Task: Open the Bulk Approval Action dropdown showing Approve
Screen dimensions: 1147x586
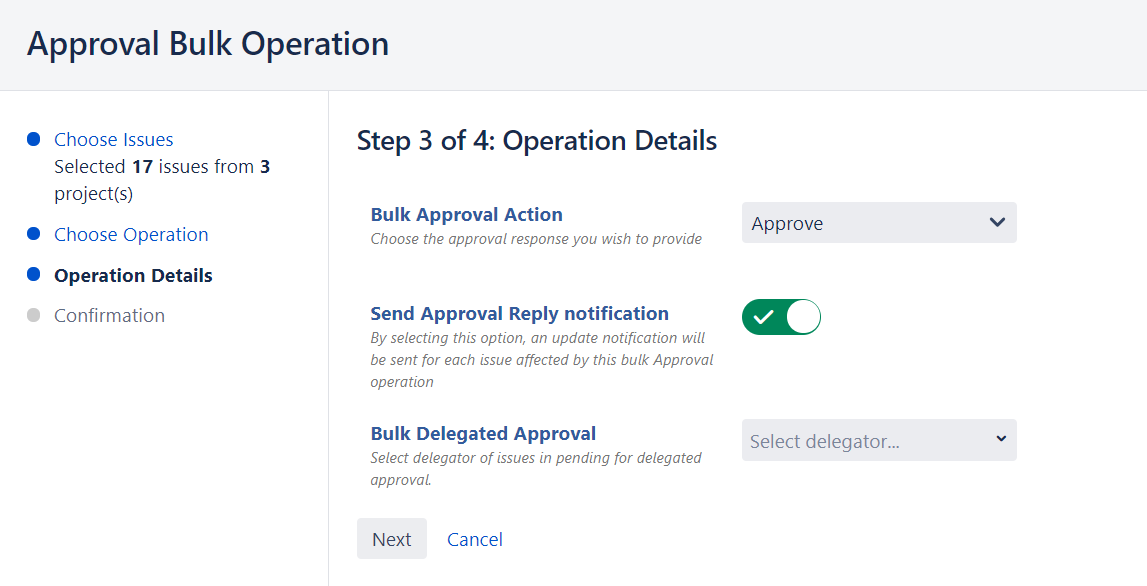Action: tap(878, 223)
